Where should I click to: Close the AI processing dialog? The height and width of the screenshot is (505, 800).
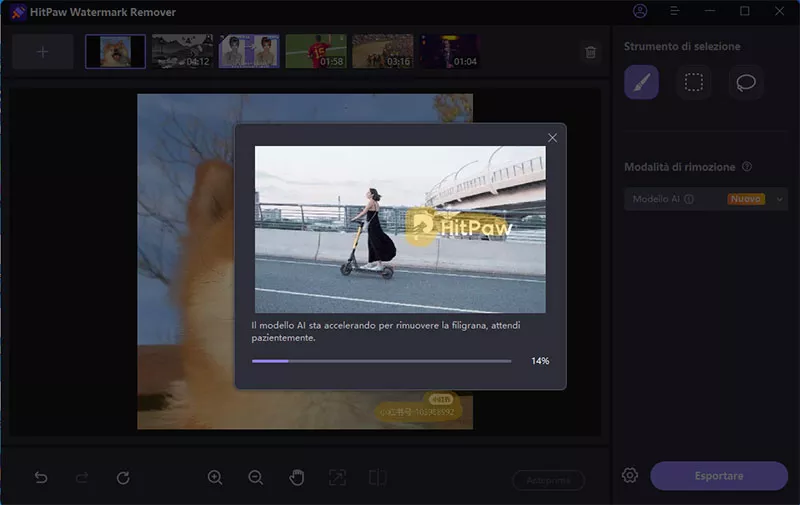(x=552, y=138)
